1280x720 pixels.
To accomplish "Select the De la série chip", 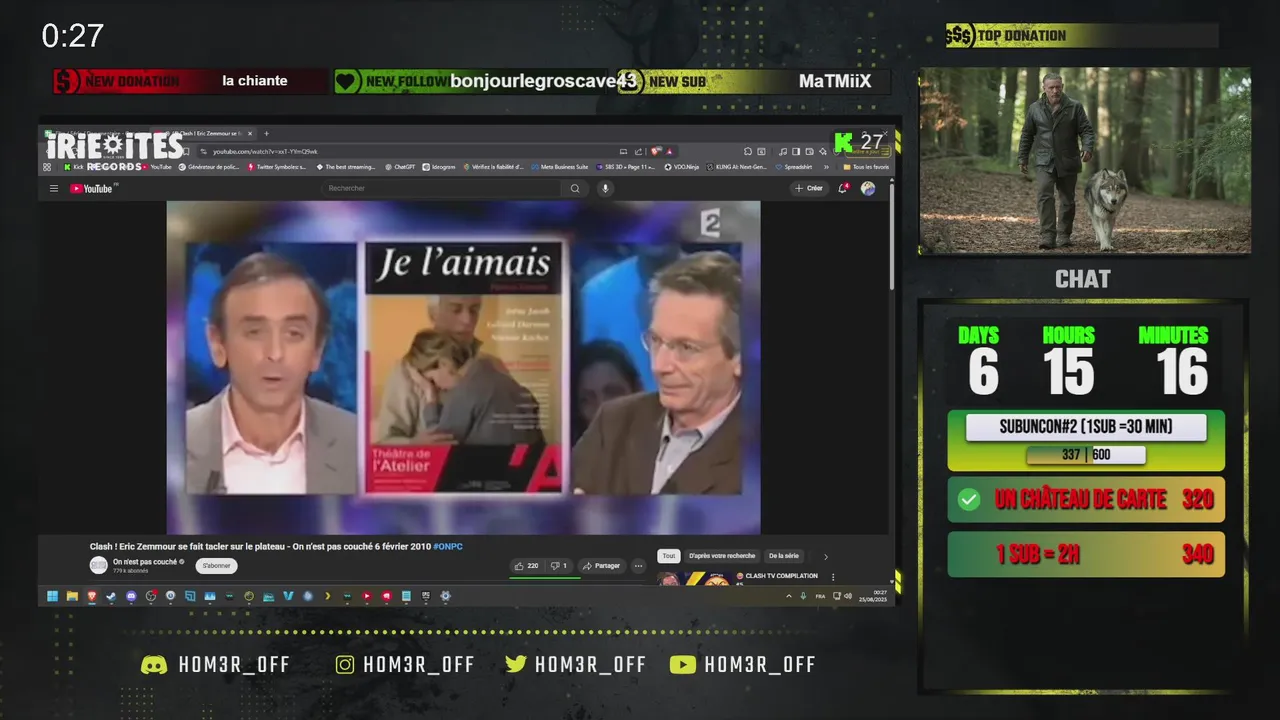I will (784, 556).
